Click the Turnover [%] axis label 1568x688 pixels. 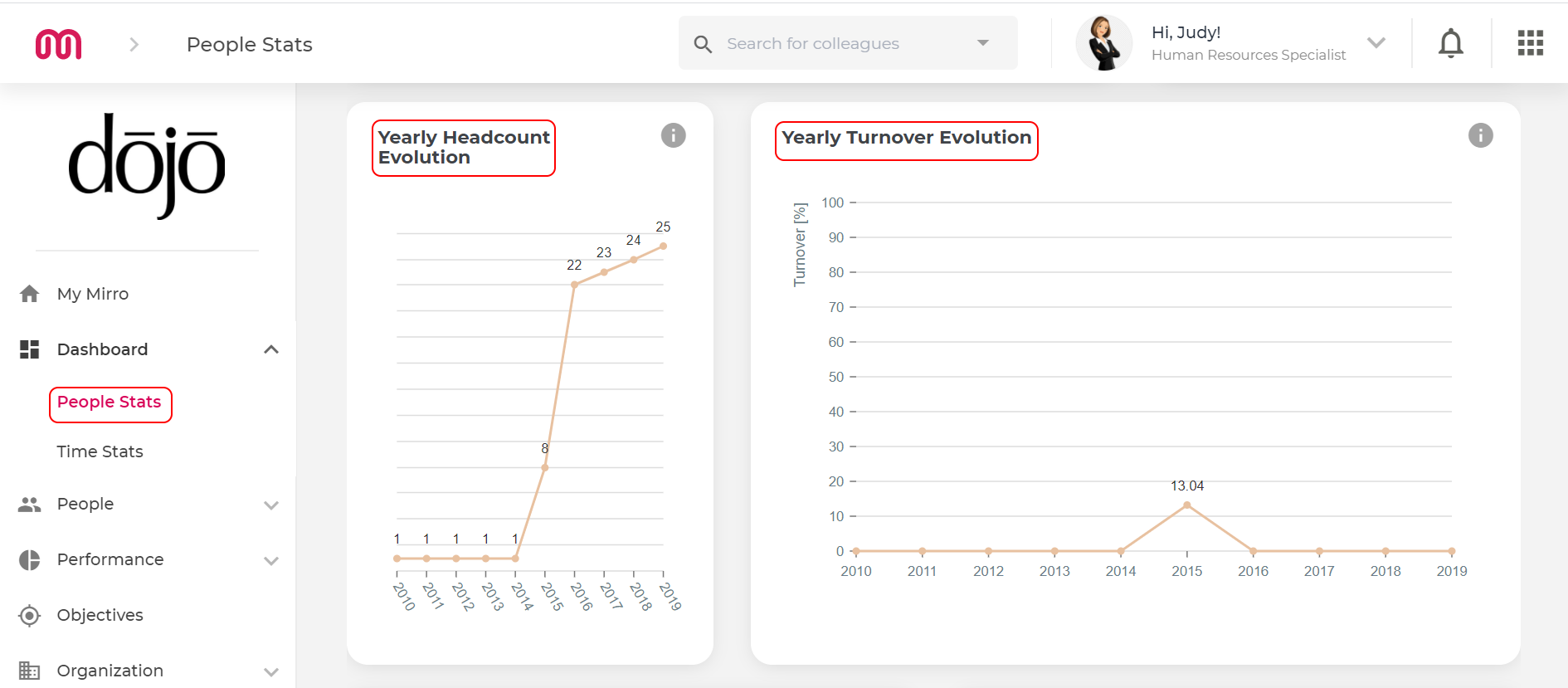(x=800, y=245)
